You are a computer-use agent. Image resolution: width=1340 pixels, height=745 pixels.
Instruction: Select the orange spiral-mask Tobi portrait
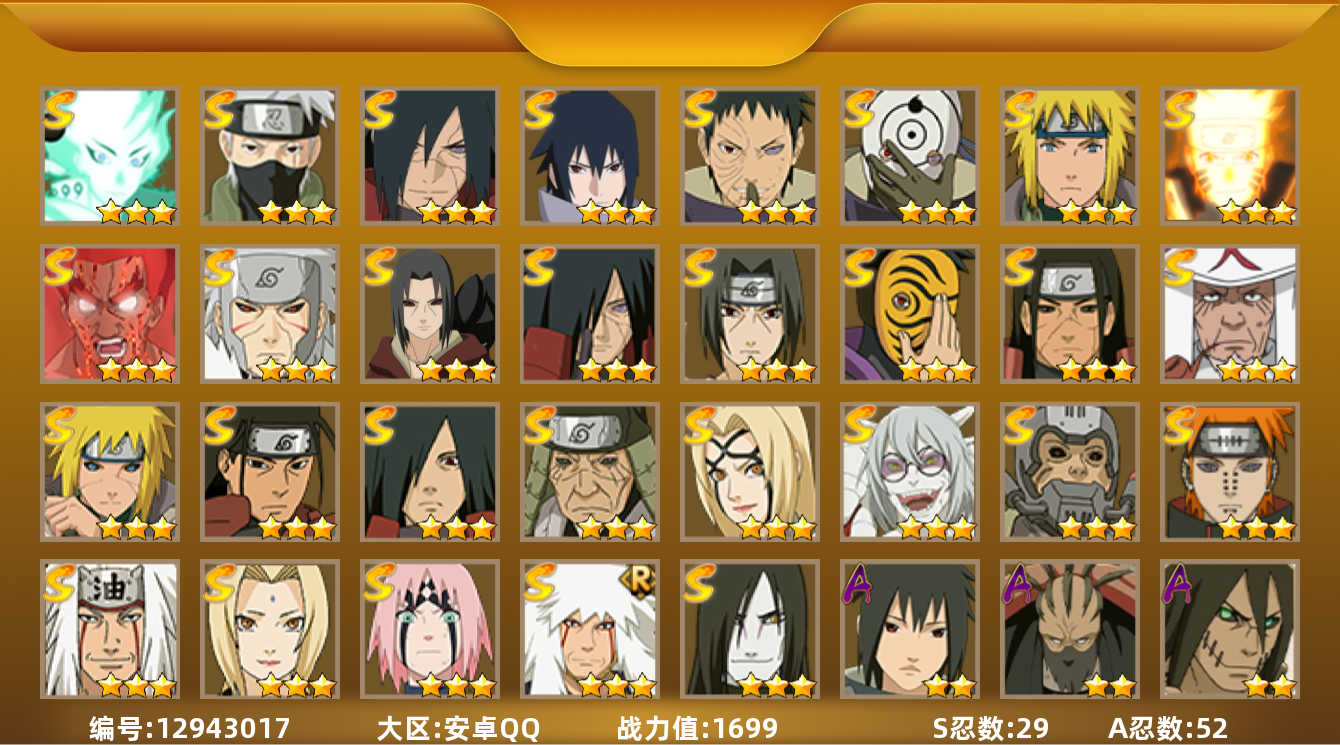pos(909,313)
